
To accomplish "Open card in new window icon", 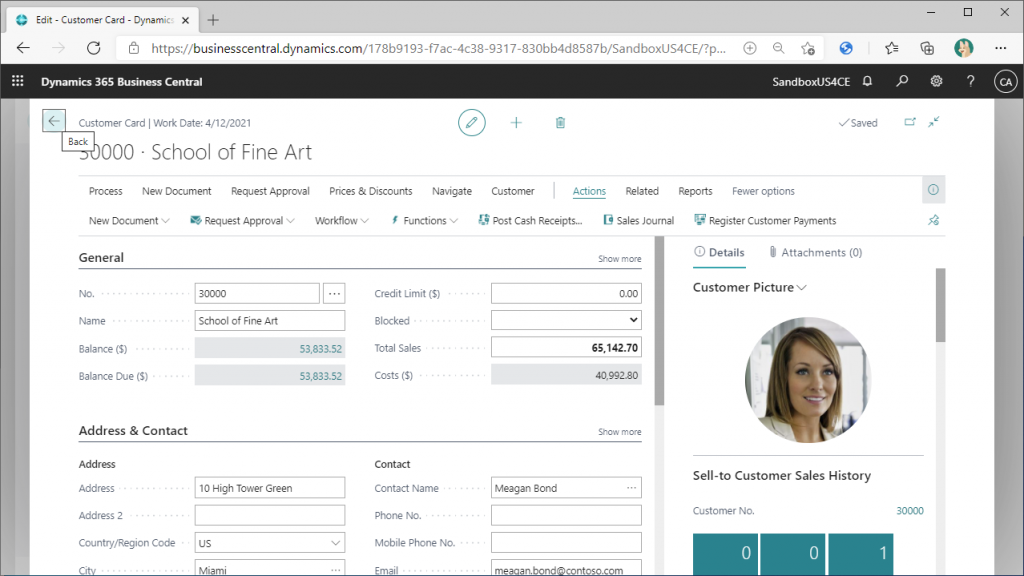I will pyautogui.click(x=910, y=122).
